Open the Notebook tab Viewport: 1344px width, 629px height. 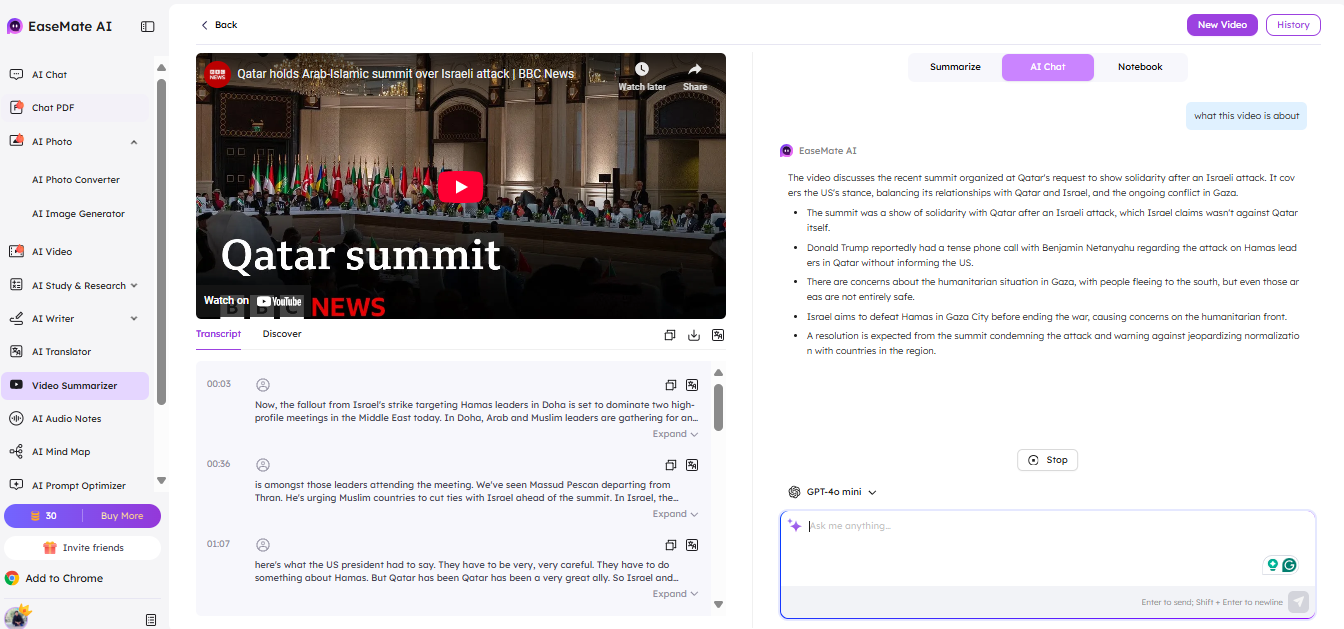pos(1140,67)
